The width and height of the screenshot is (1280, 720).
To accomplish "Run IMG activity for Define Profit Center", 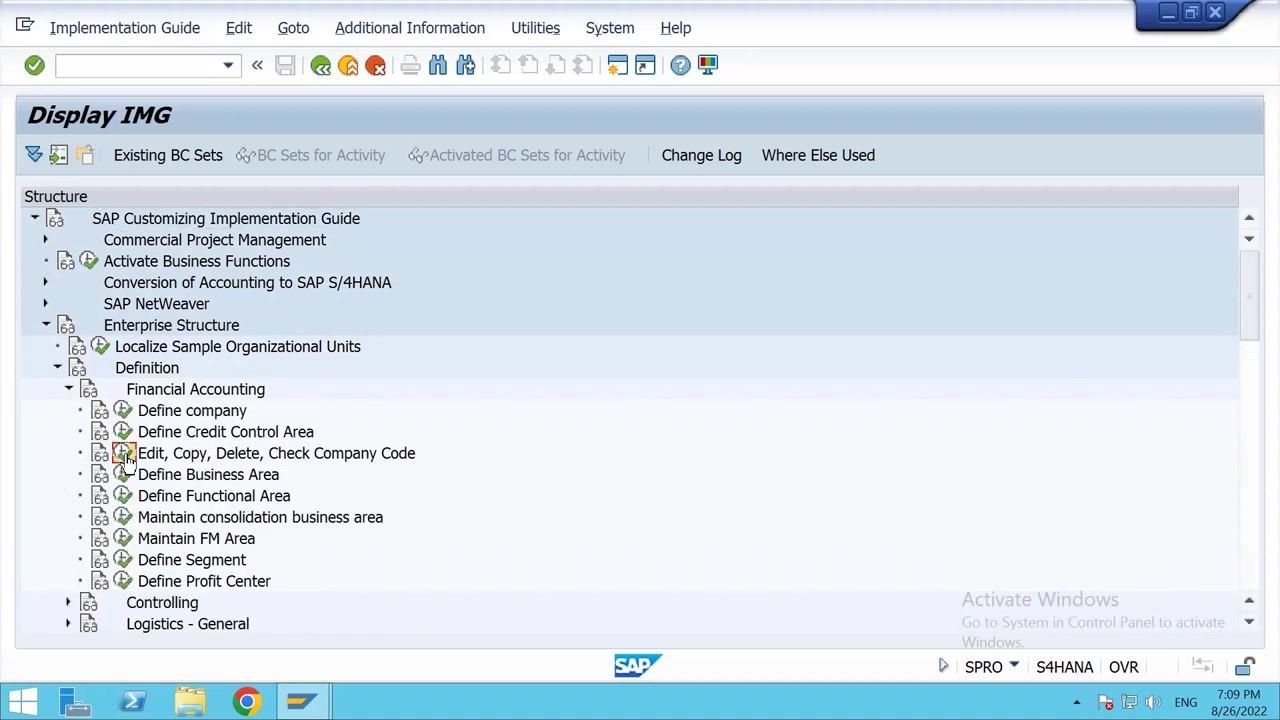I will click(123, 581).
